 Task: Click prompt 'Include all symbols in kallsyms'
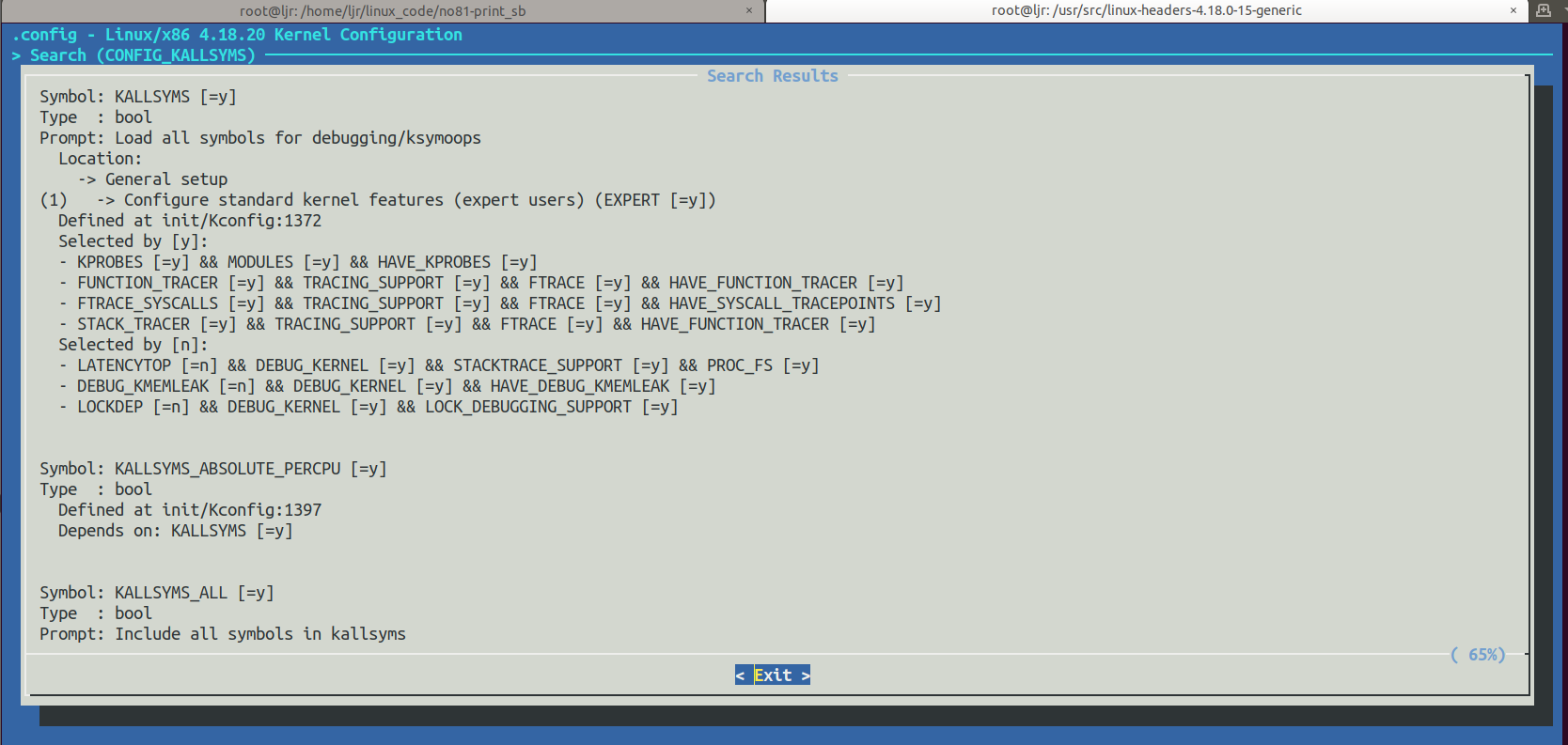point(260,634)
